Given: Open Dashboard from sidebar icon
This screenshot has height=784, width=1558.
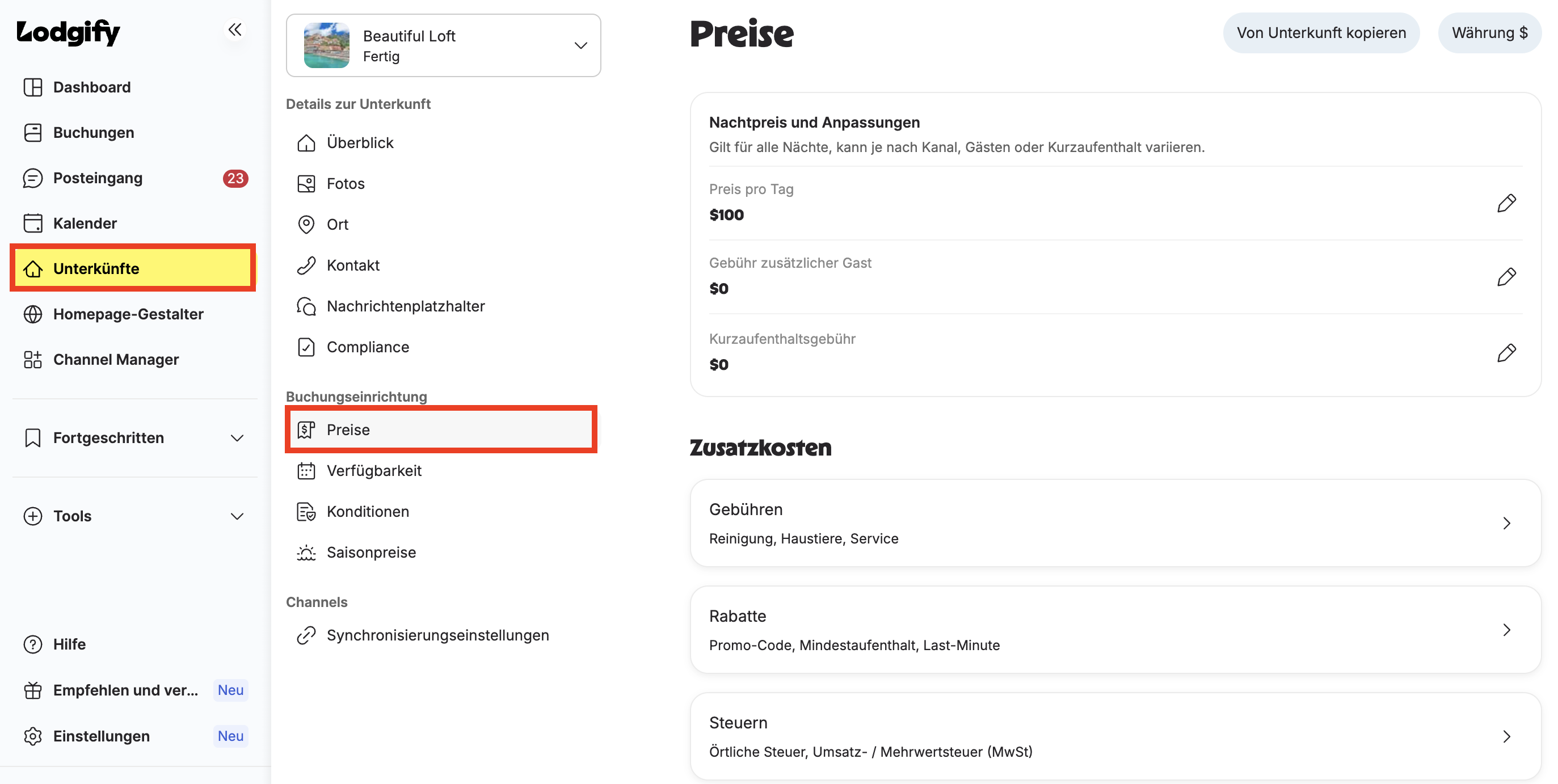Looking at the screenshot, I should click(x=33, y=87).
